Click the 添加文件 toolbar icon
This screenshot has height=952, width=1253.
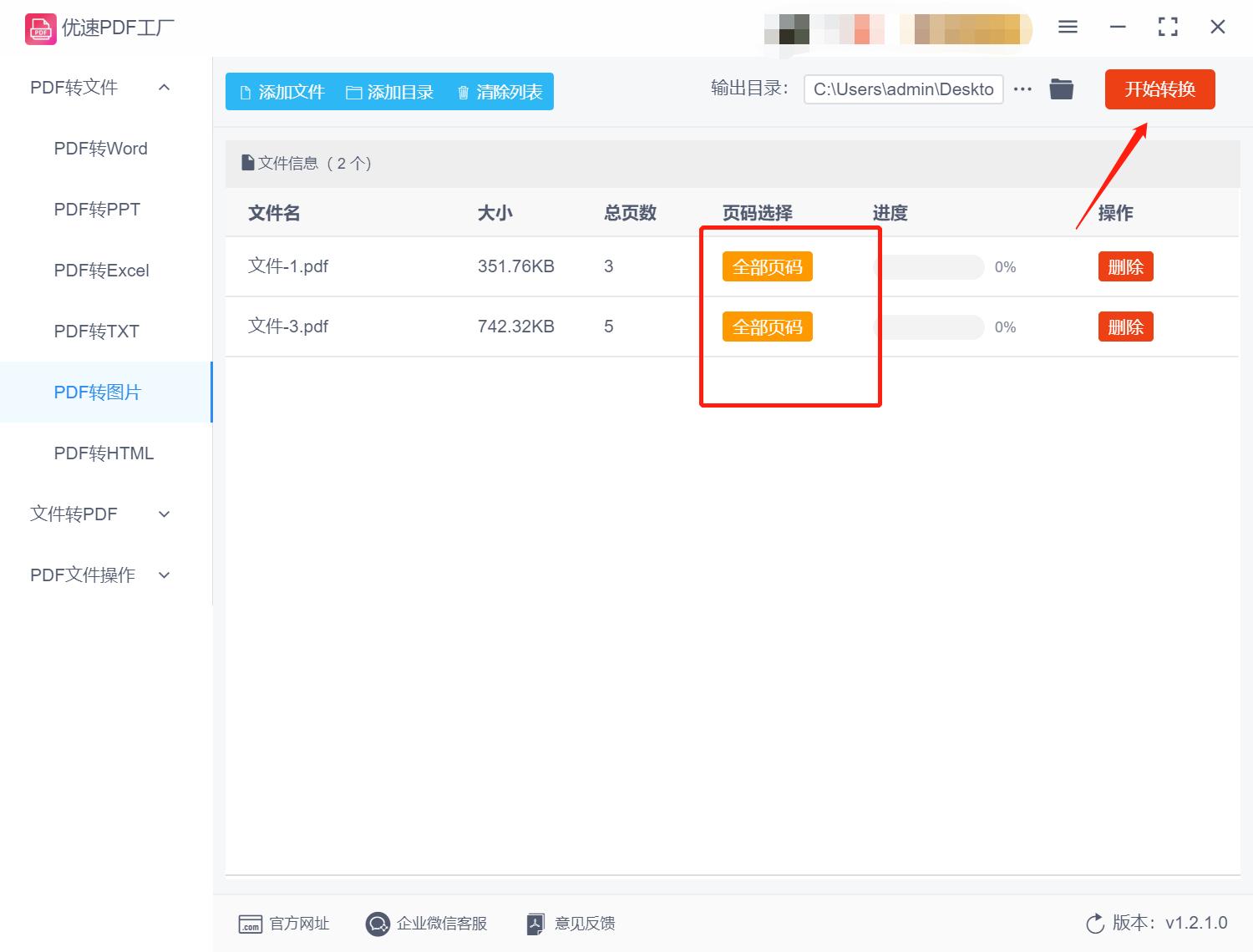(x=246, y=92)
